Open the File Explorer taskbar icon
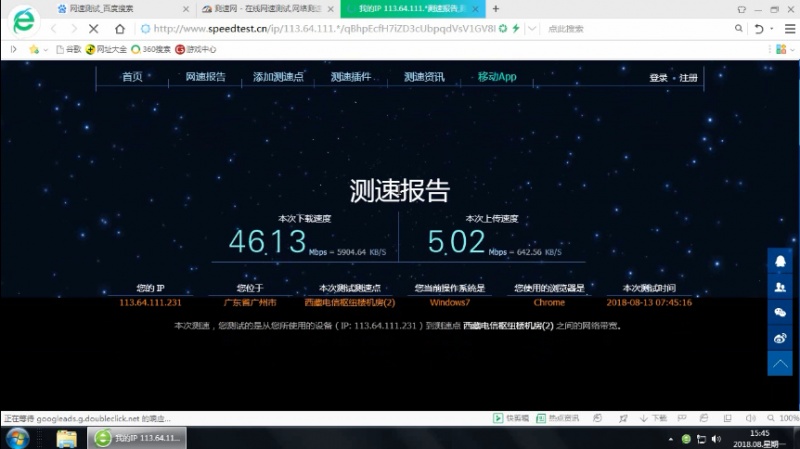The image size is (800, 449). pos(66,438)
